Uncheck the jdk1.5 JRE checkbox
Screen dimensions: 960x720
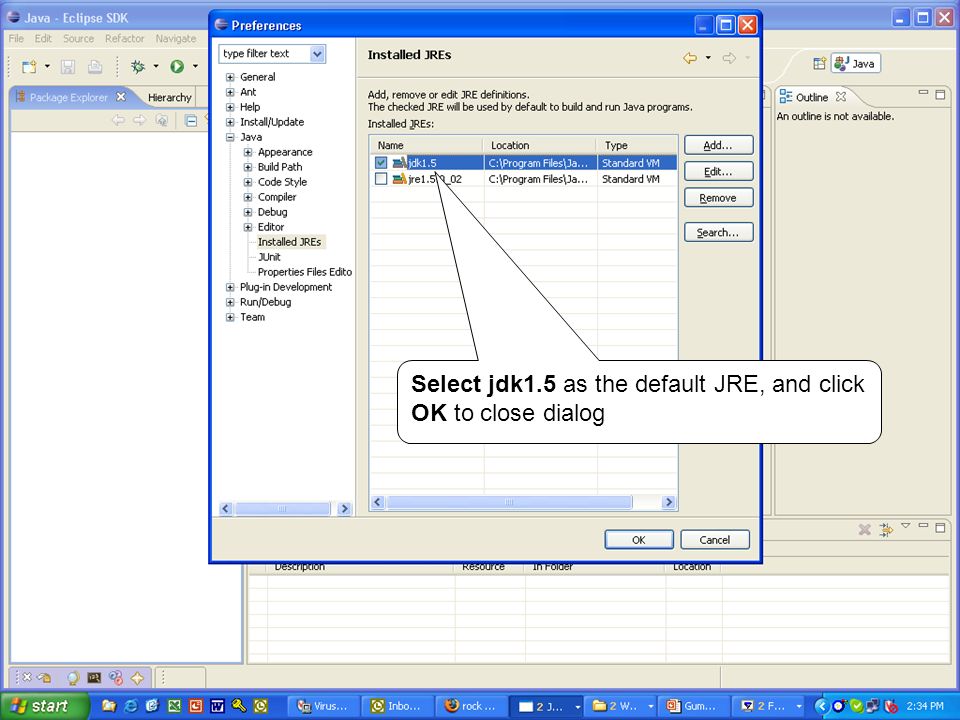tap(381, 163)
